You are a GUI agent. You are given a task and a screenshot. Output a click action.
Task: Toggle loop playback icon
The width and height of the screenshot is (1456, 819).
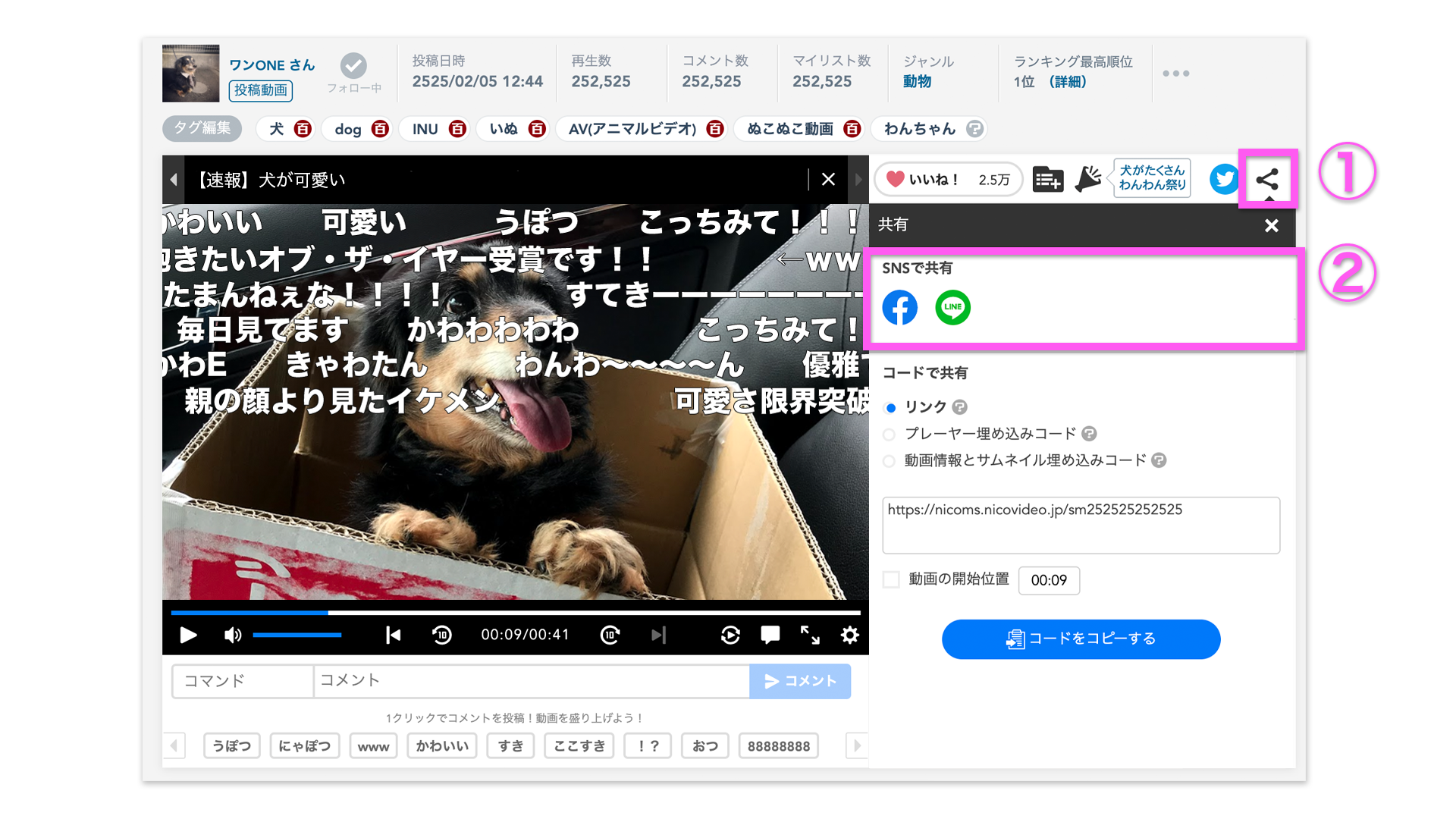point(730,635)
